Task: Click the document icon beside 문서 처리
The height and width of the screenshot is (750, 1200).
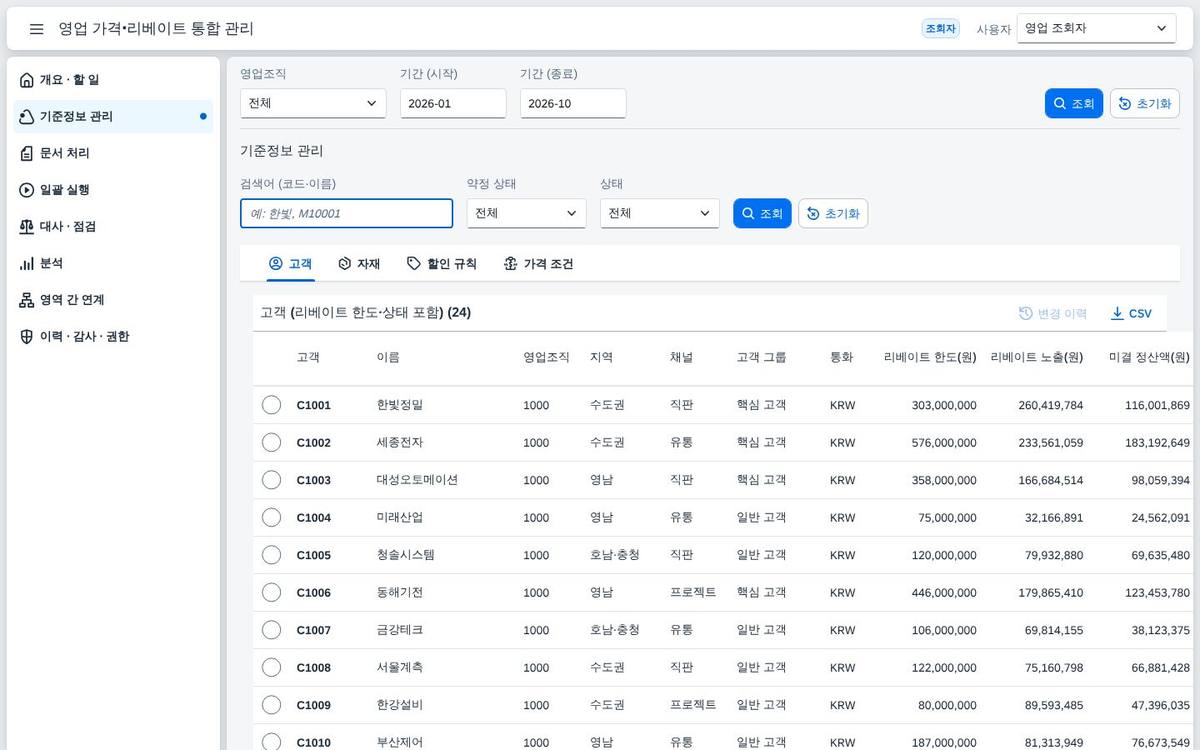Action: [x=27, y=153]
